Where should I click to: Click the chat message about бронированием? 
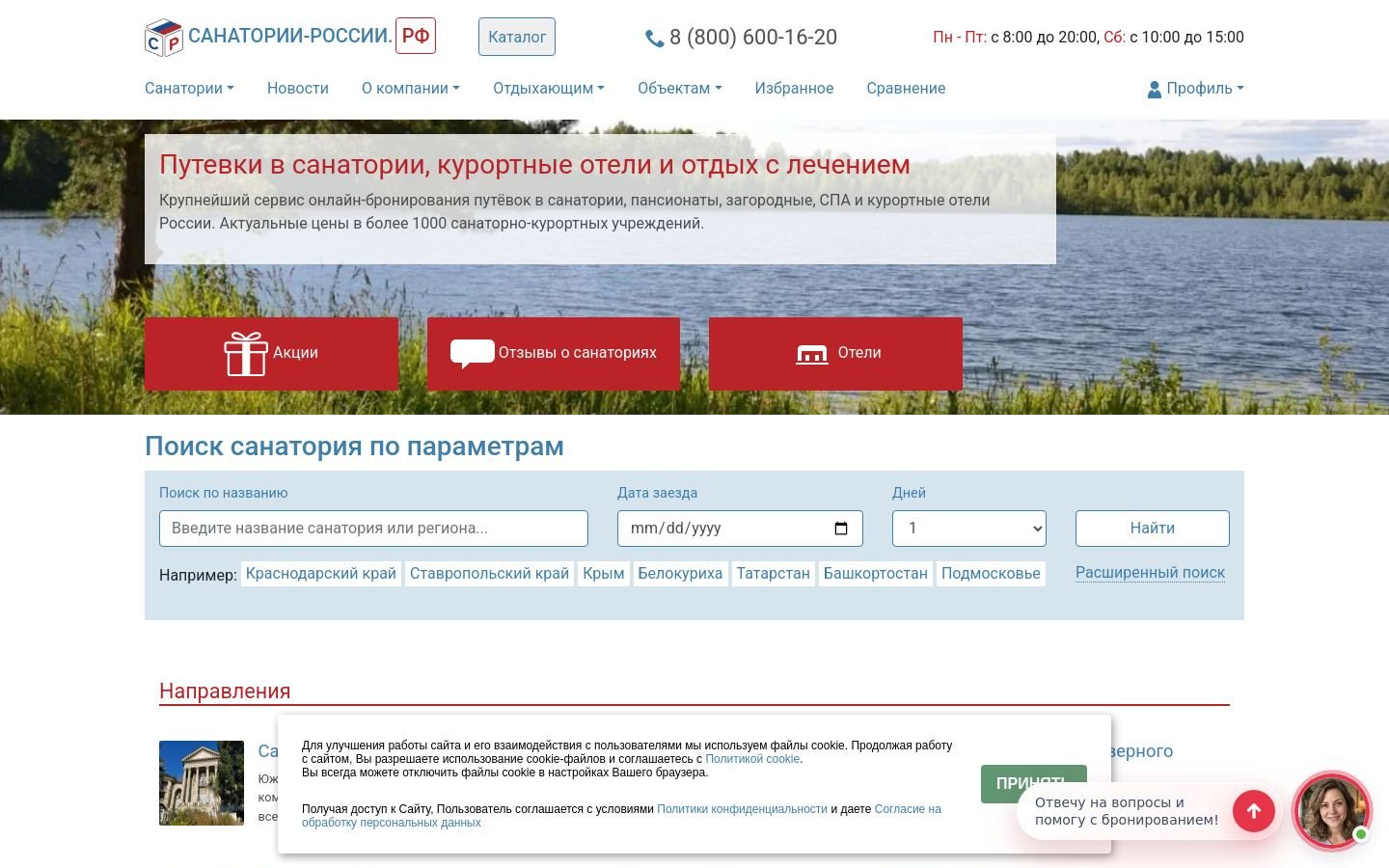coord(1127,811)
